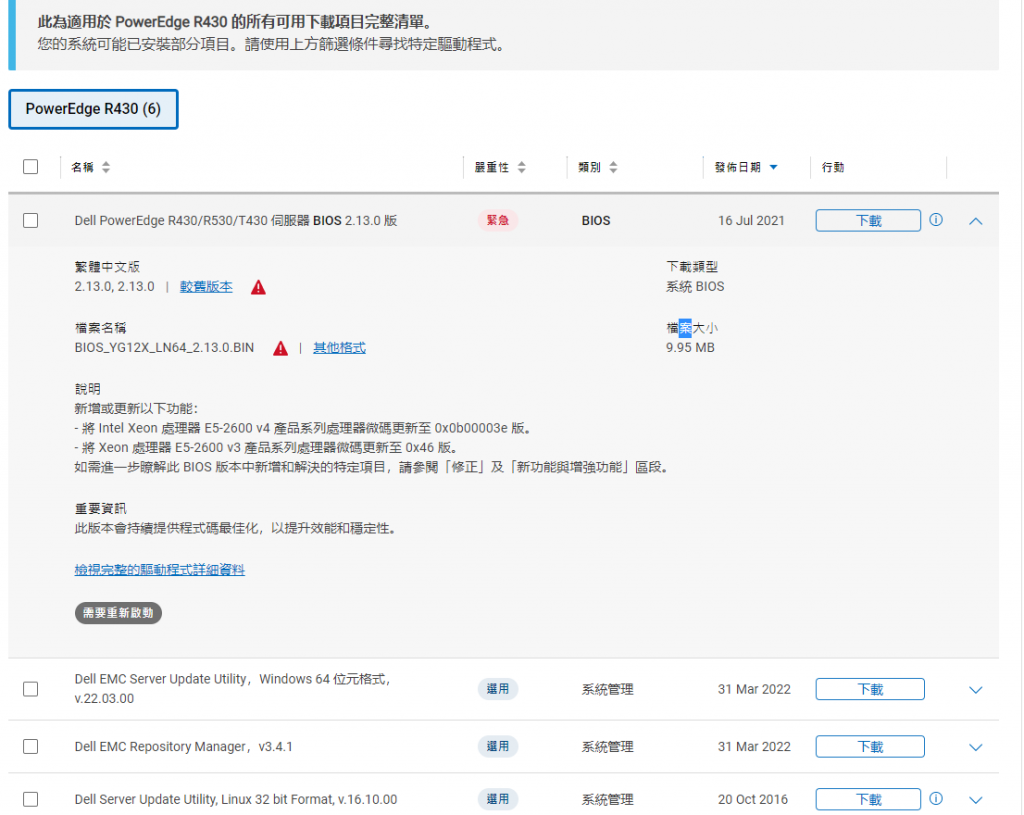Sort table by 嚴重性 column arrows
1024x815 pixels.
coord(521,167)
